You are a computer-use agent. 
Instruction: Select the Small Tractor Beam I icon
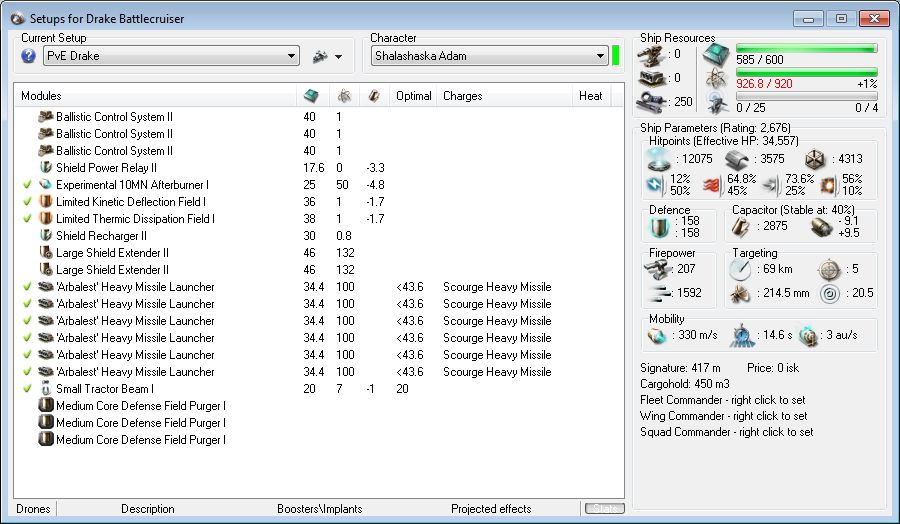45,389
